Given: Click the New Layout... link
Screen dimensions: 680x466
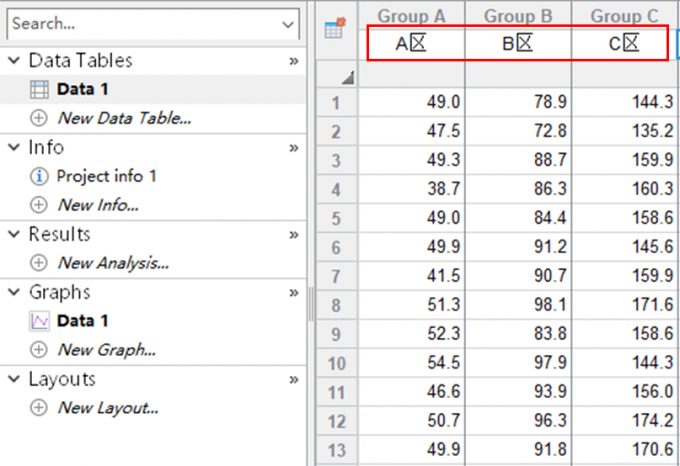Looking at the screenshot, I should (108, 408).
